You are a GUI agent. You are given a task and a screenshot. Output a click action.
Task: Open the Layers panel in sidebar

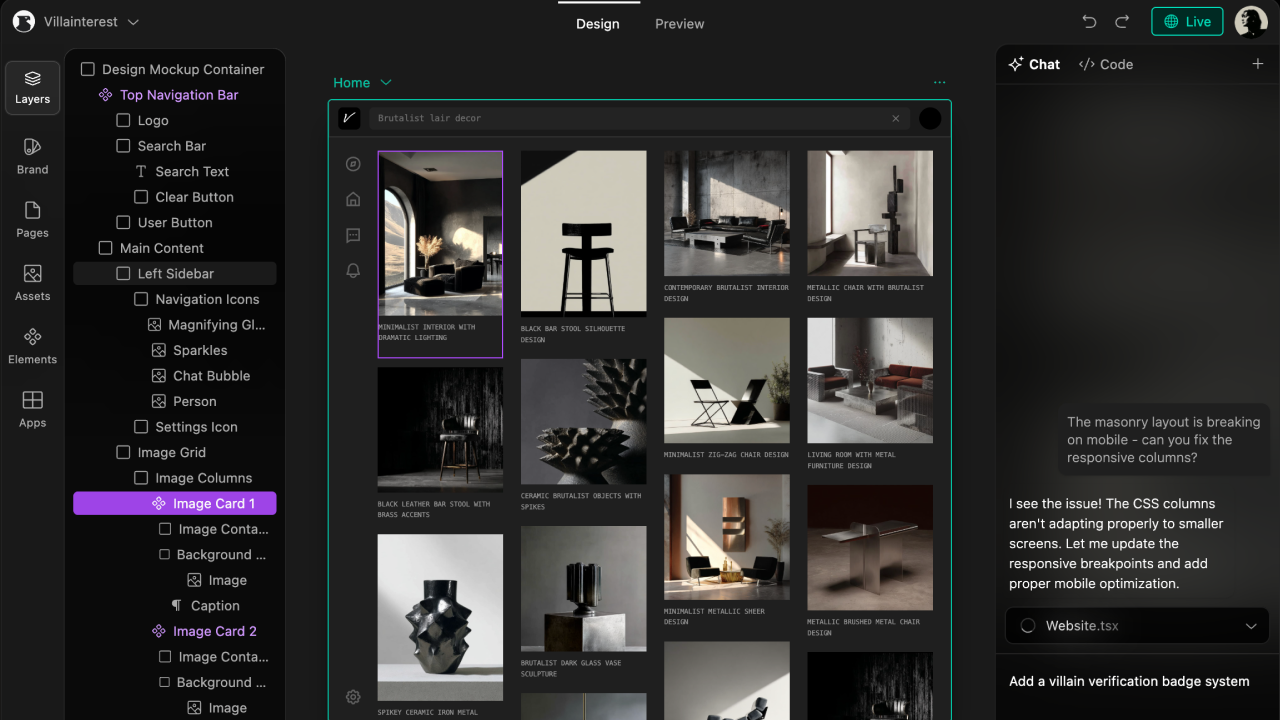[32, 88]
